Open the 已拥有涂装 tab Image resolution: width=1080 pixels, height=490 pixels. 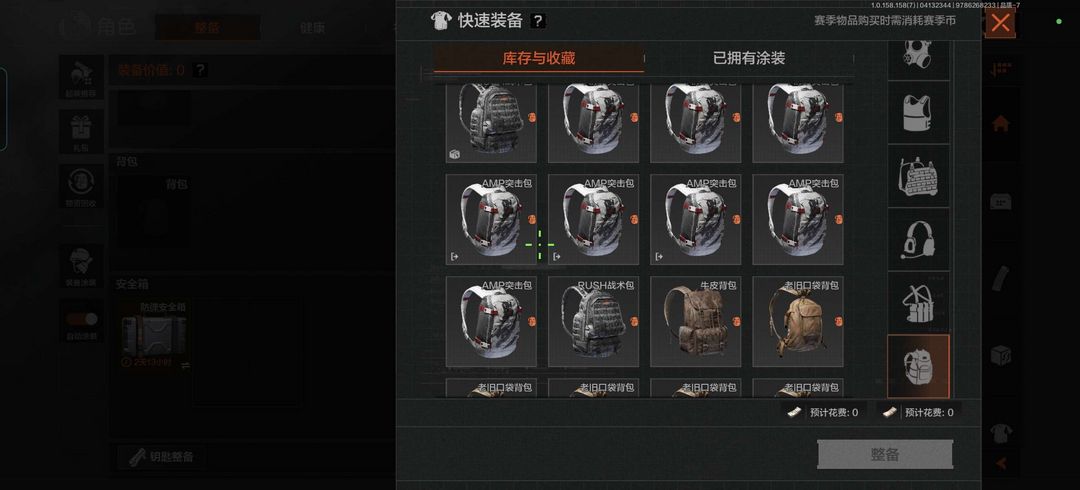(749, 59)
